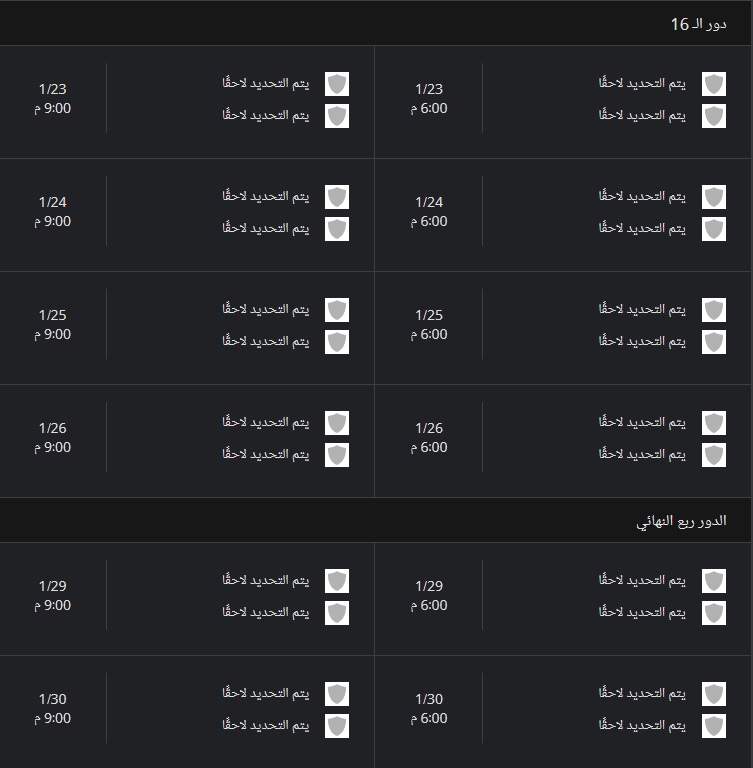Select upper team shield in 1/24 9:00 match

pos(337,197)
